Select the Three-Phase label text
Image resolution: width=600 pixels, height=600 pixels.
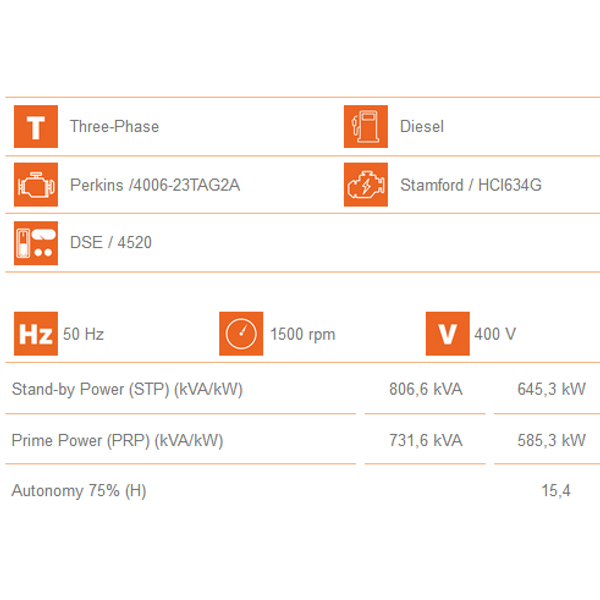[114, 127]
